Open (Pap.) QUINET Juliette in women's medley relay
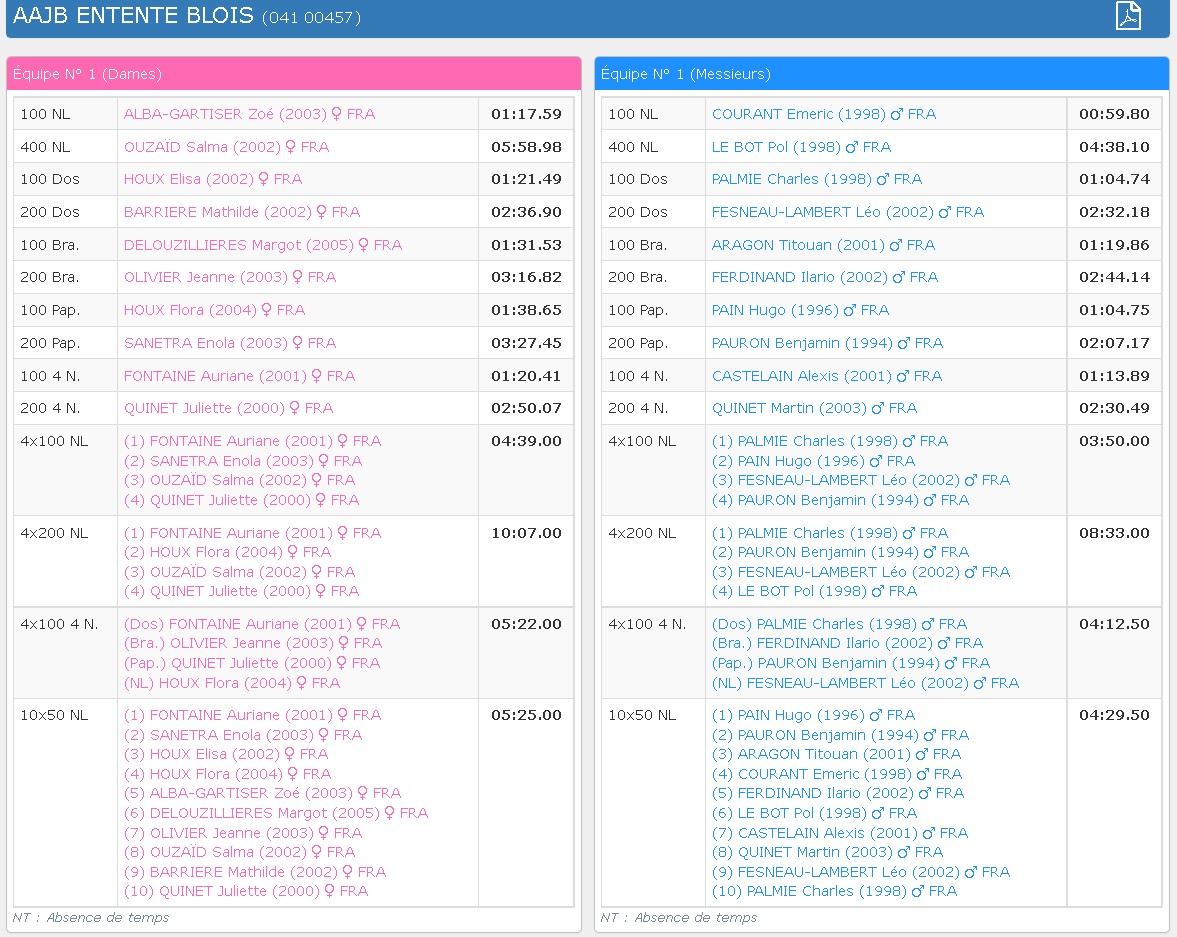The width and height of the screenshot is (1177, 937). click(x=252, y=664)
